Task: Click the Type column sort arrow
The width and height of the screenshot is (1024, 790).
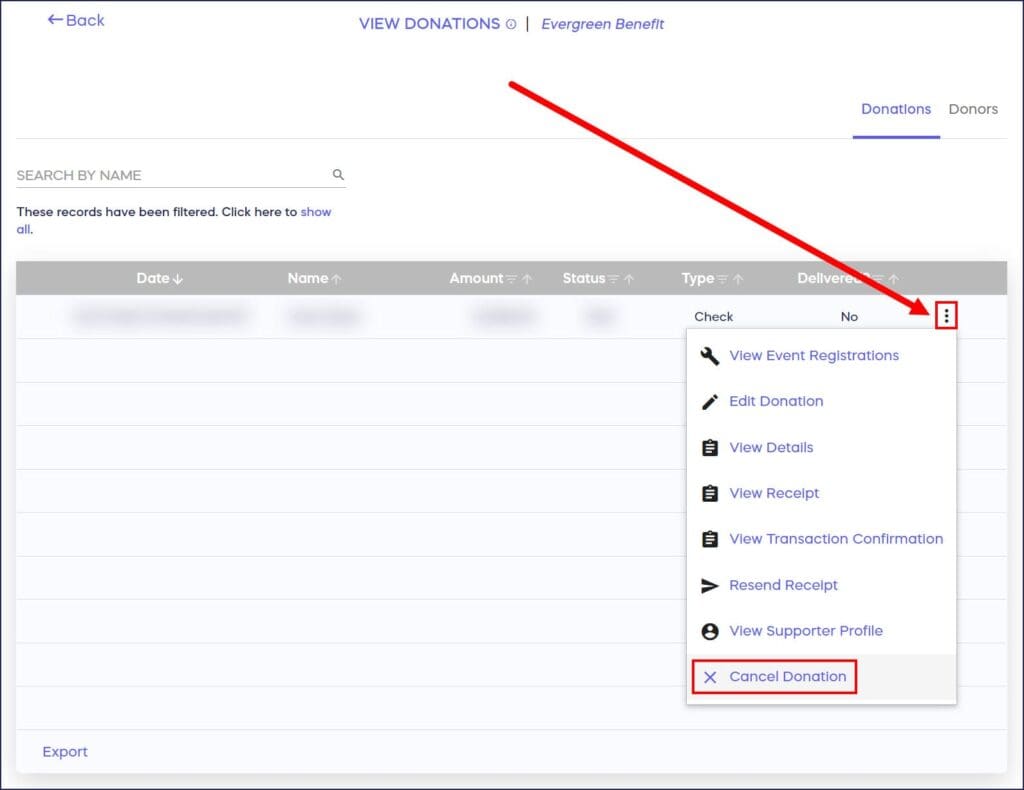Action: click(738, 279)
